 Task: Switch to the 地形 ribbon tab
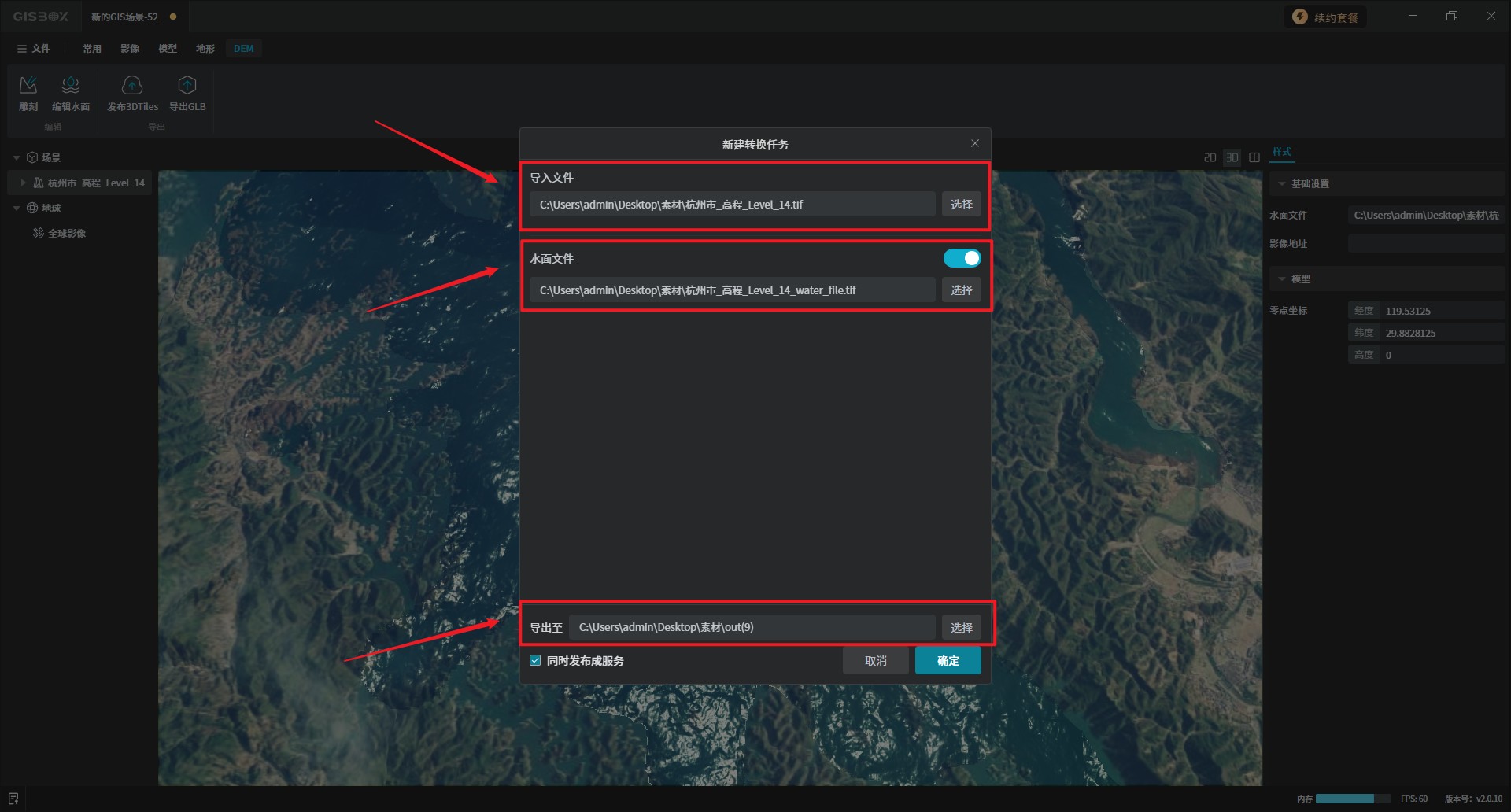205,49
